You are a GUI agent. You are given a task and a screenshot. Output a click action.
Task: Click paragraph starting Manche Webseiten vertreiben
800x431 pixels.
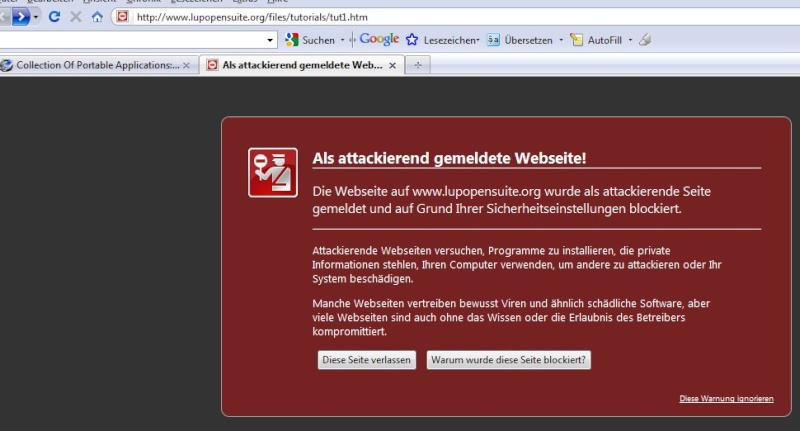pos(511,317)
